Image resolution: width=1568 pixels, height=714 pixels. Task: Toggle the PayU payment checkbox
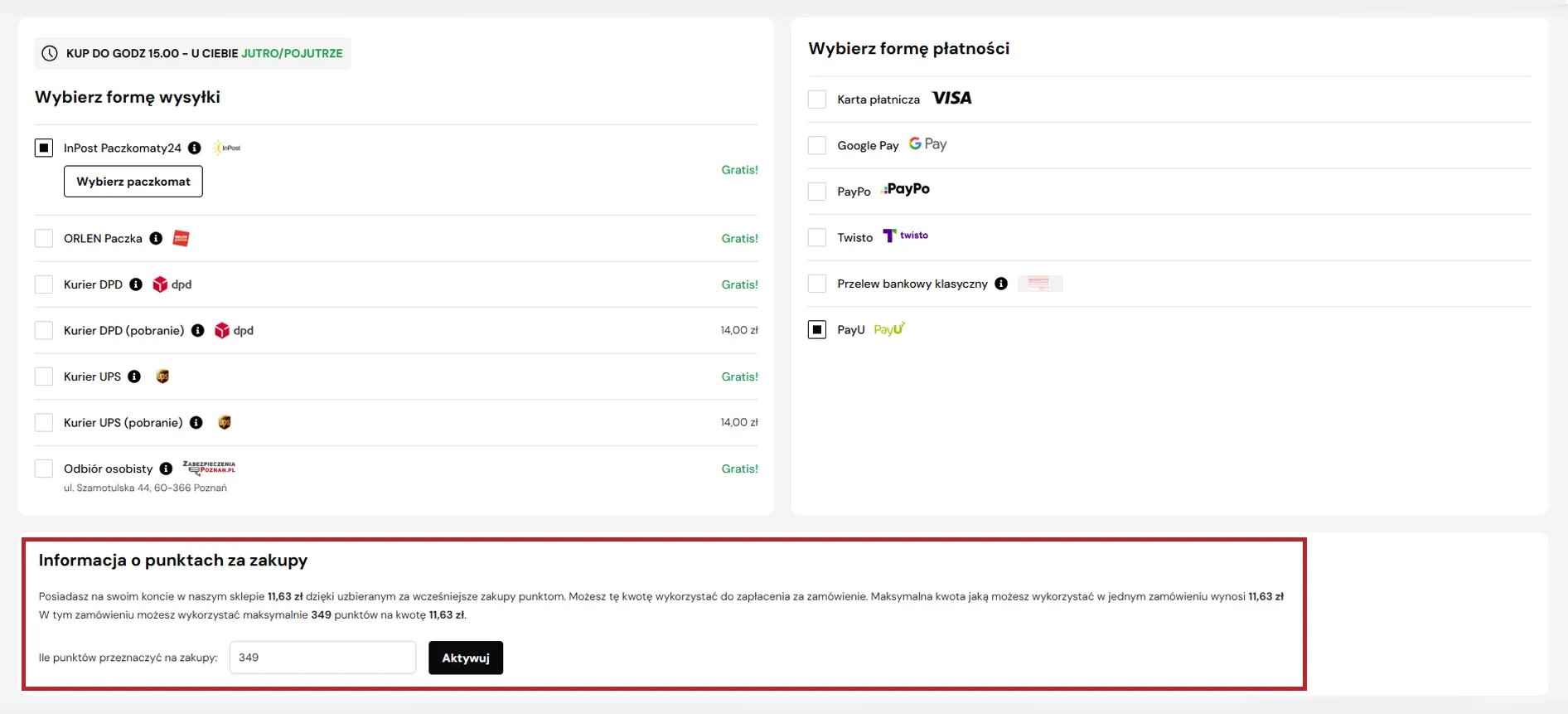click(x=817, y=329)
